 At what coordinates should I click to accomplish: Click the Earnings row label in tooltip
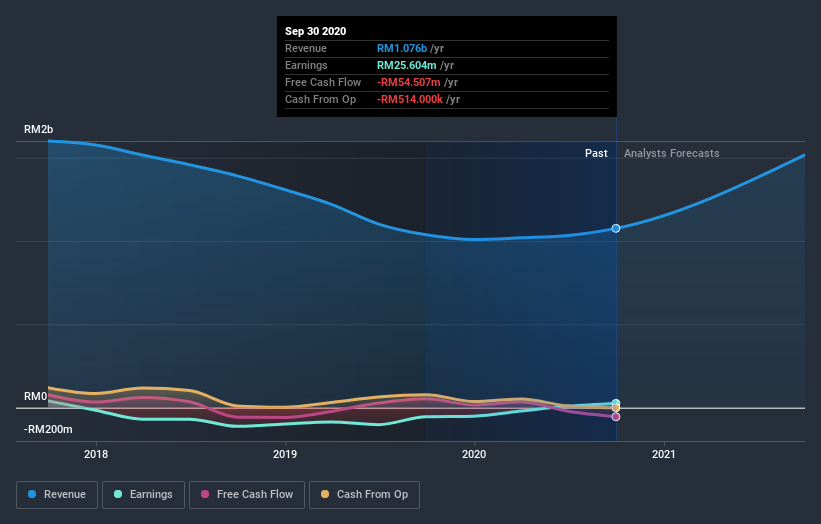pyautogui.click(x=306, y=65)
